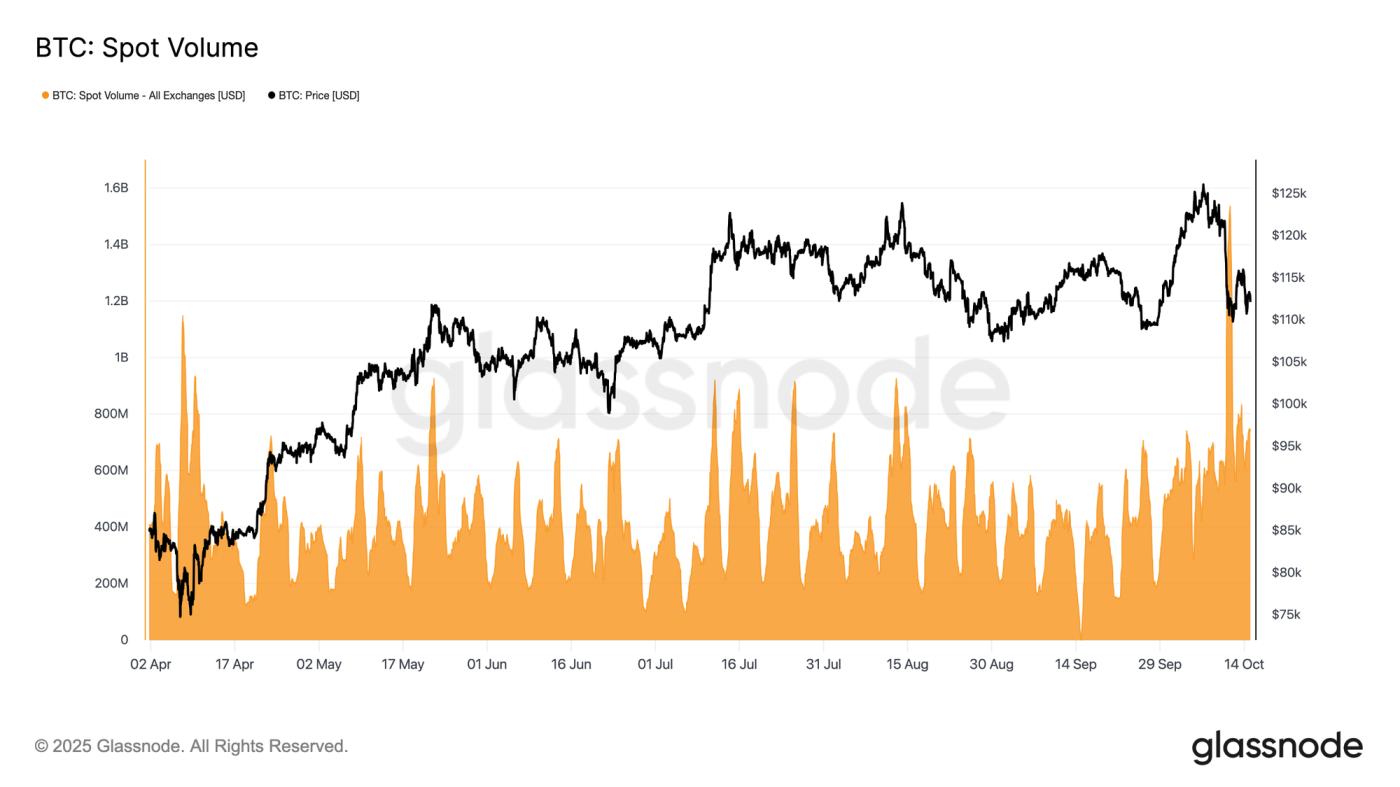Click the glassnode logo at bottom right
This screenshot has width=1400, height=787.
[1276, 747]
